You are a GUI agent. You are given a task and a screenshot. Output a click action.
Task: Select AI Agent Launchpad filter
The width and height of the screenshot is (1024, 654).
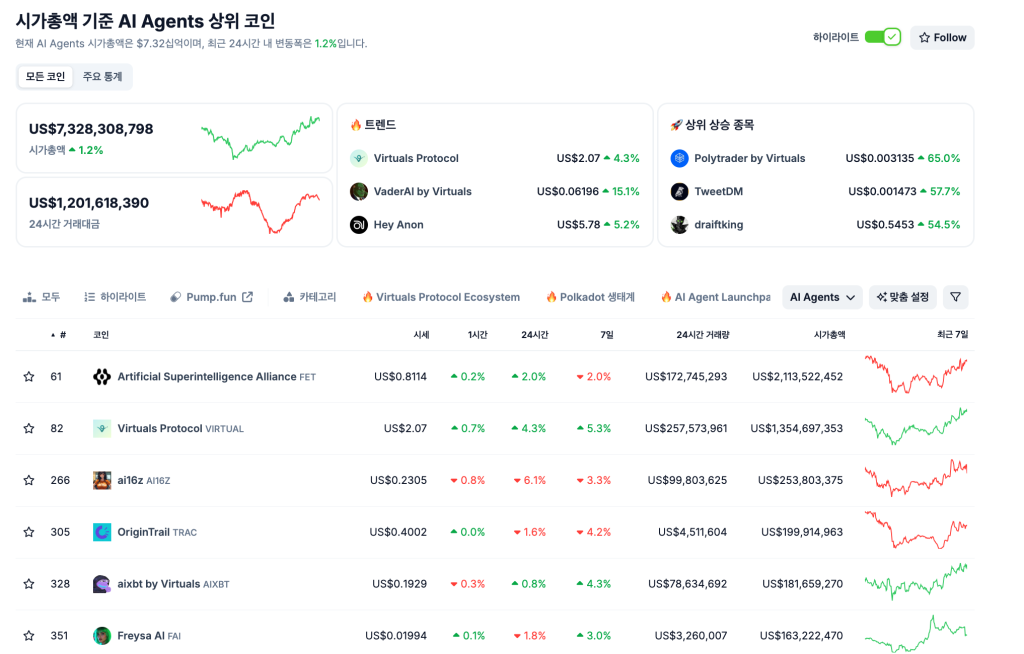[716, 297]
